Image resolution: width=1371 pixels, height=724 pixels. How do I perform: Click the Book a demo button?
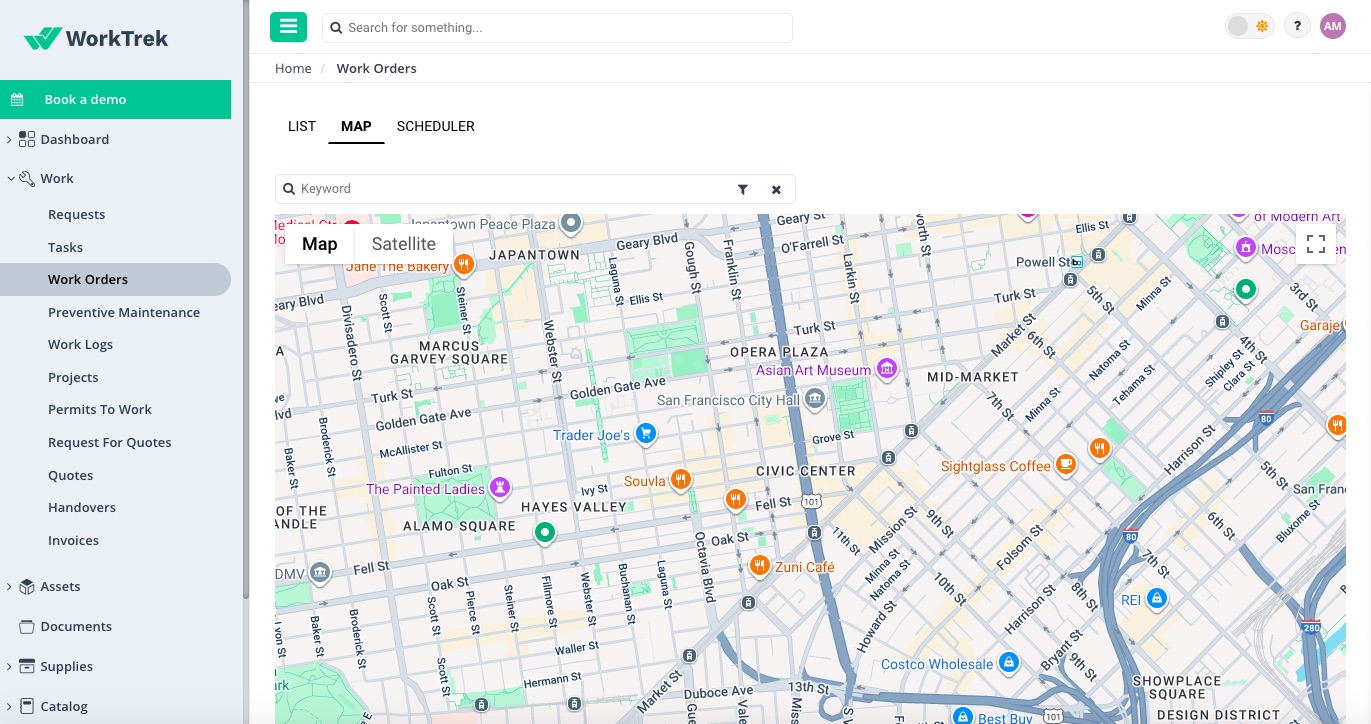click(115, 99)
